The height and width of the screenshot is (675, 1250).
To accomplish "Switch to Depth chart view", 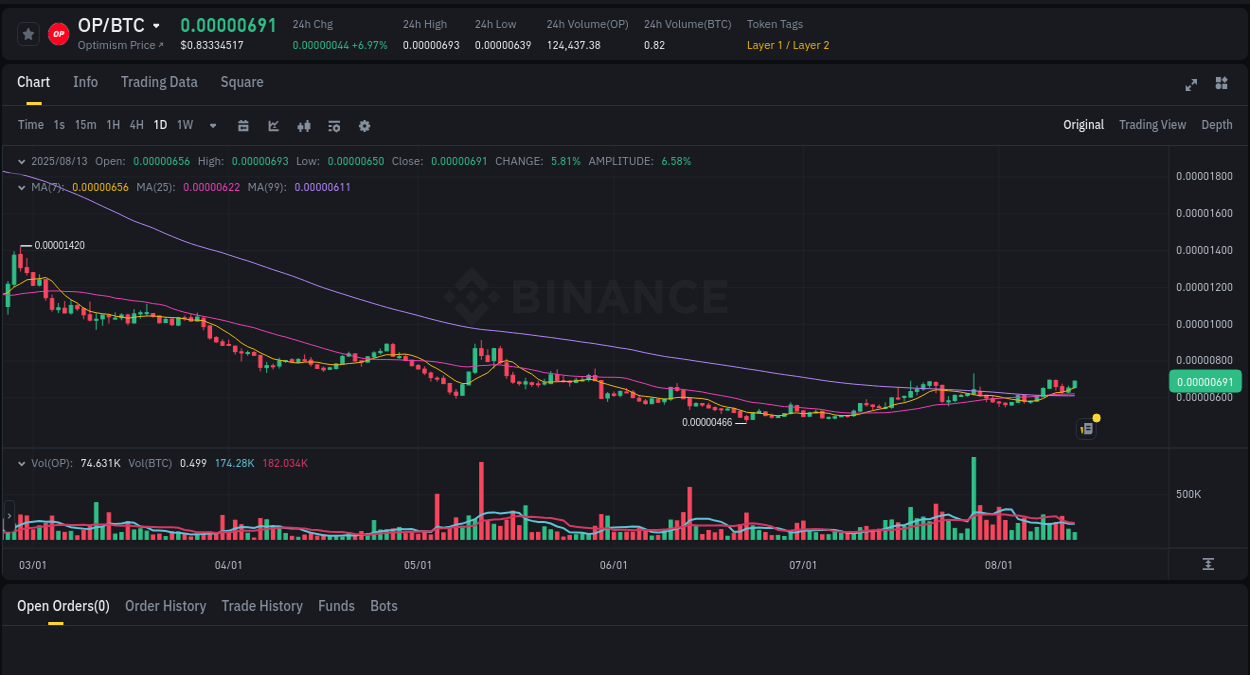I will pos(1217,125).
